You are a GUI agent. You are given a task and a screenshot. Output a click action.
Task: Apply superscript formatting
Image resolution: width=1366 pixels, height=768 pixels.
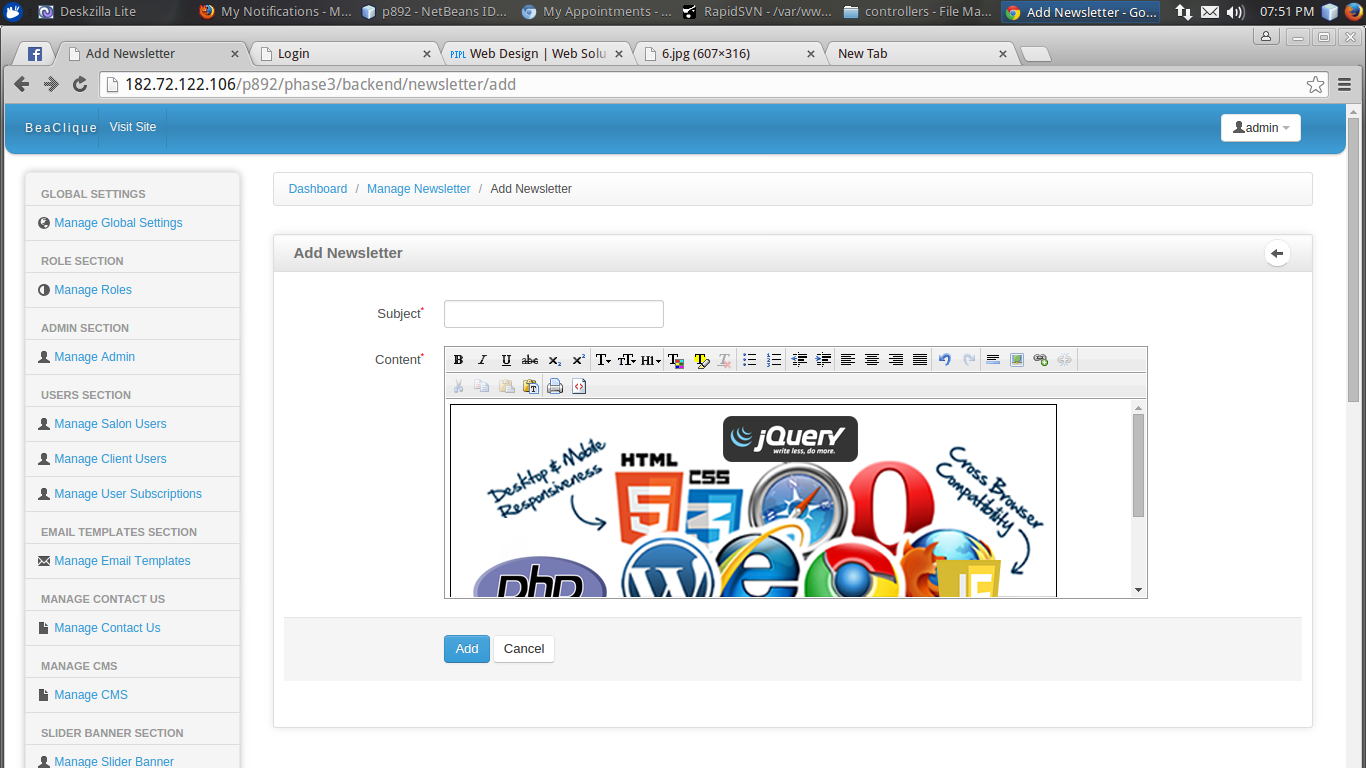click(578, 360)
